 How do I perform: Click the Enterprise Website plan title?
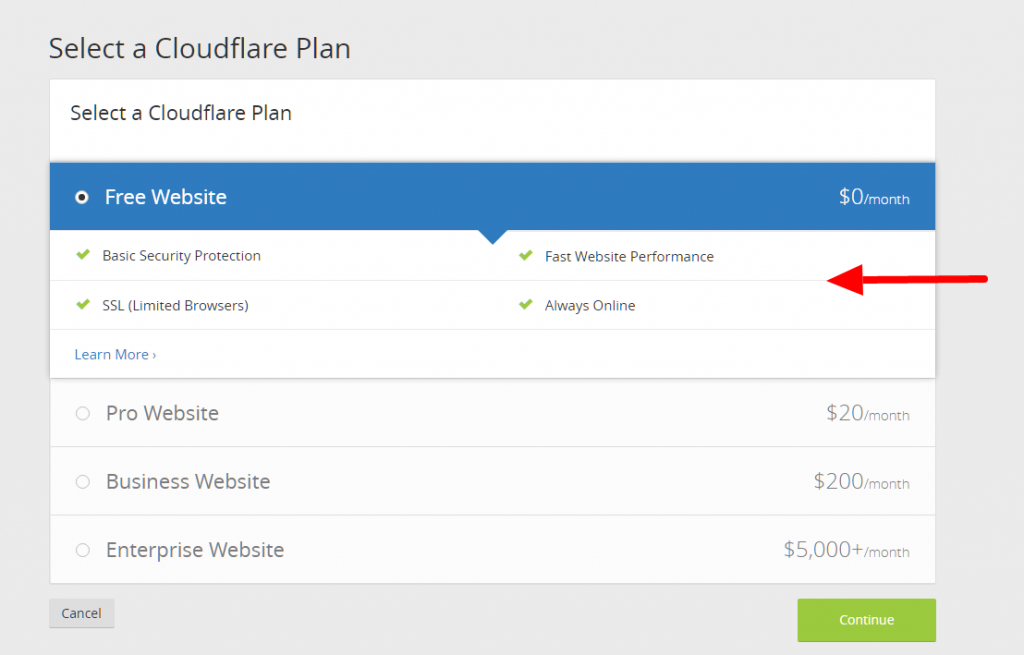(x=195, y=550)
